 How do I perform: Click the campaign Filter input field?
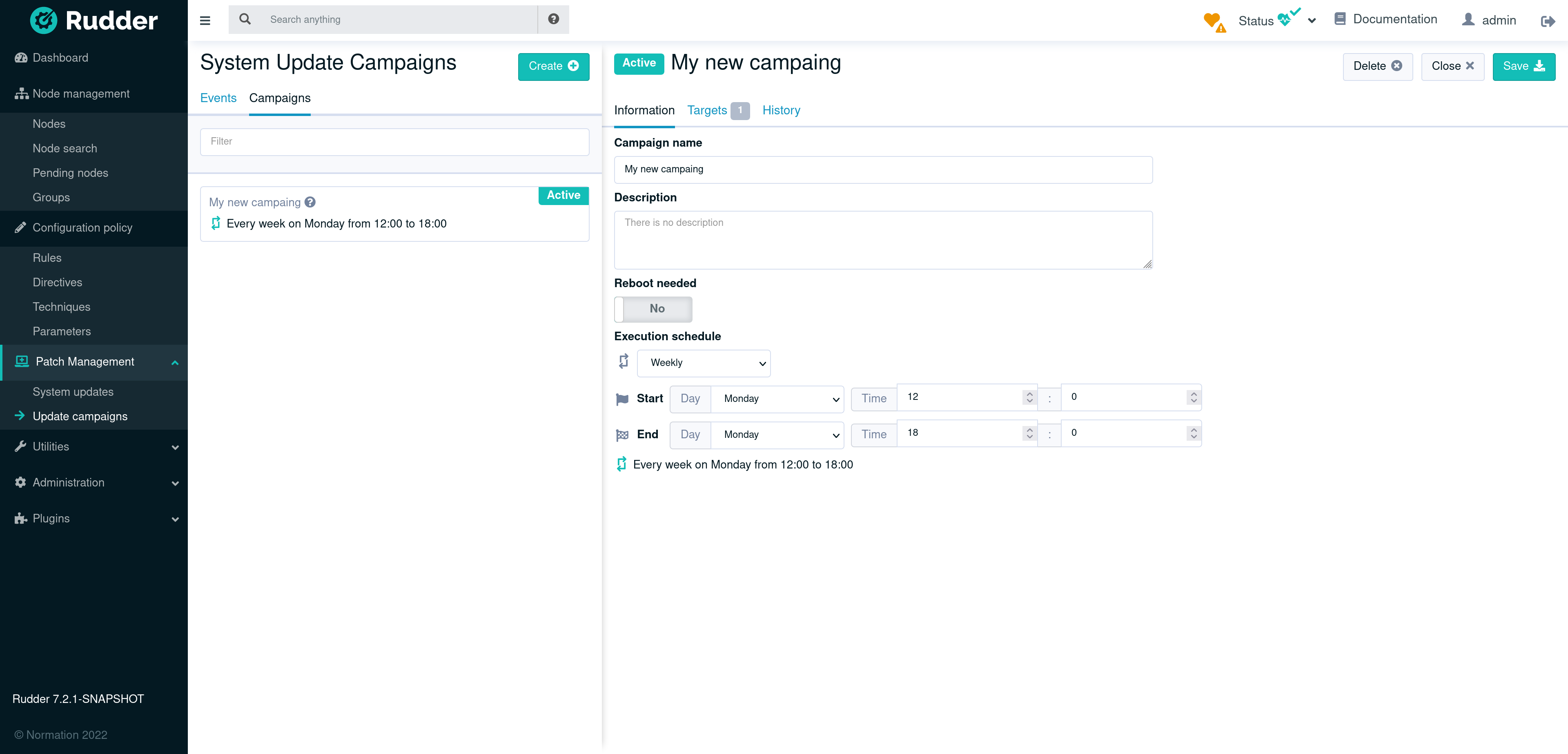tap(394, 141)
